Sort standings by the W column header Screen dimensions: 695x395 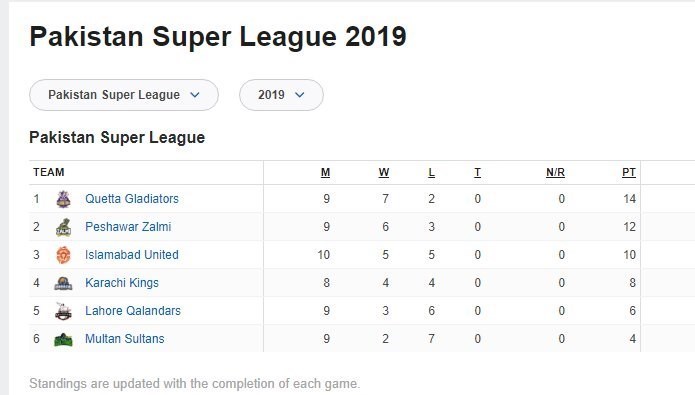[384, 172]
